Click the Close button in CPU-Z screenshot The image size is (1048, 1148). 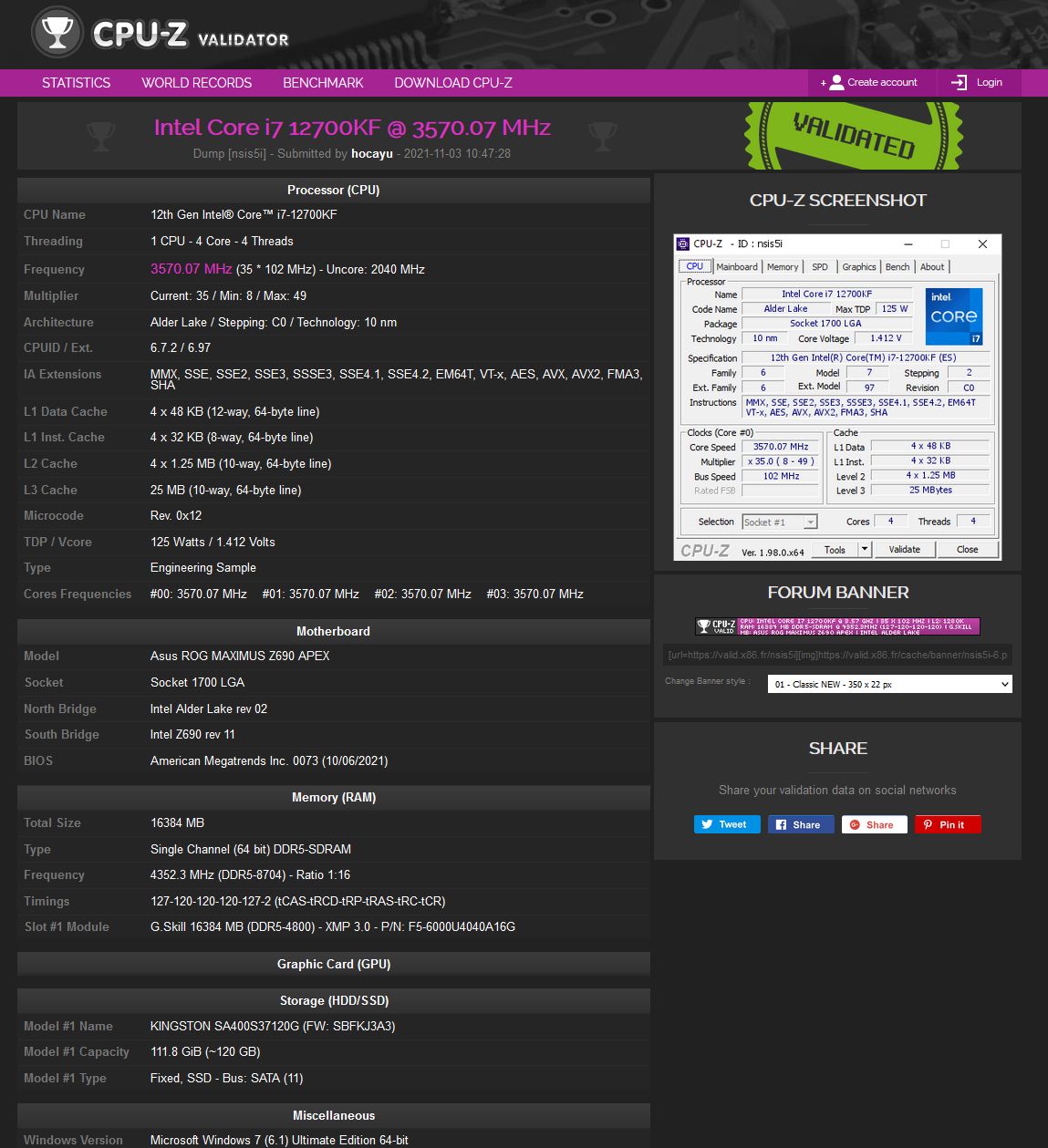pos(967,550)
